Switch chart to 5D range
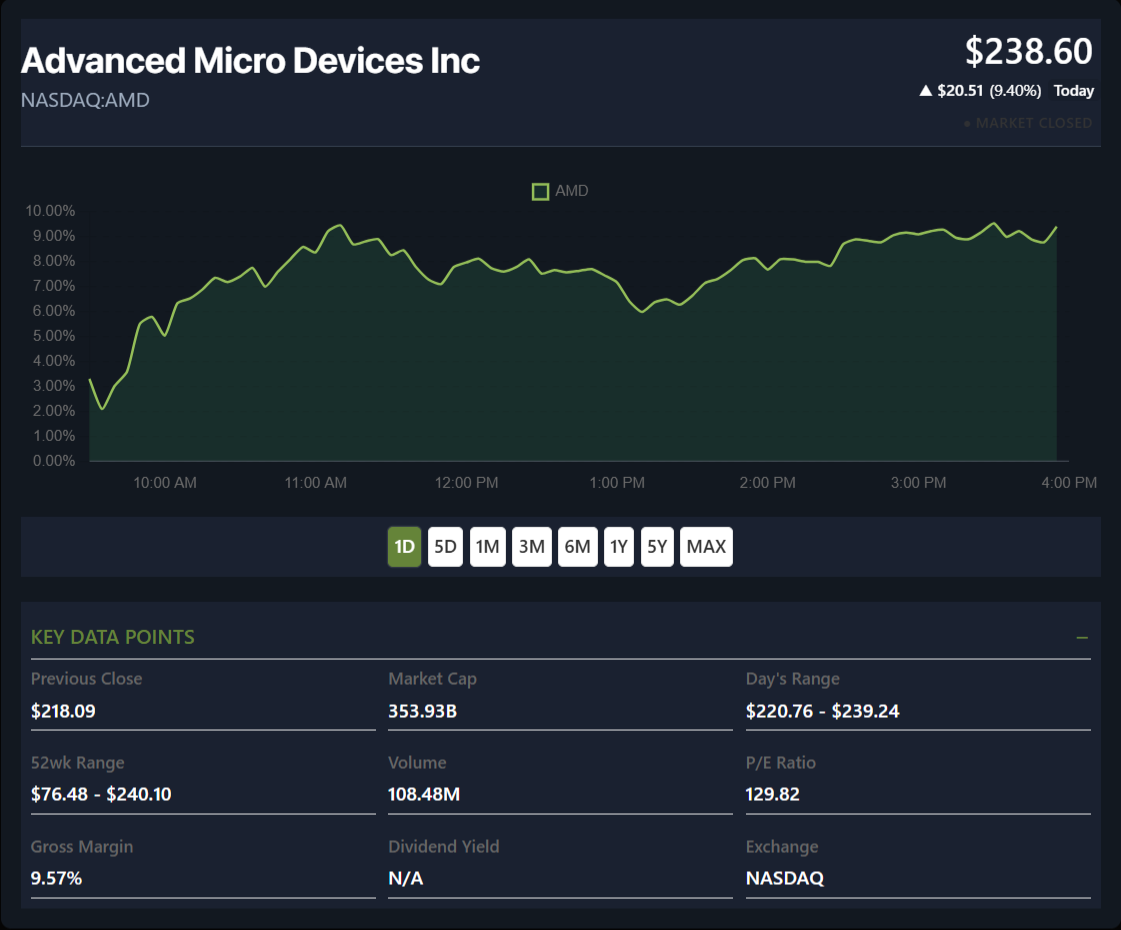The height and width of the screenshot is (930, 1121). [x=445, y=547]
